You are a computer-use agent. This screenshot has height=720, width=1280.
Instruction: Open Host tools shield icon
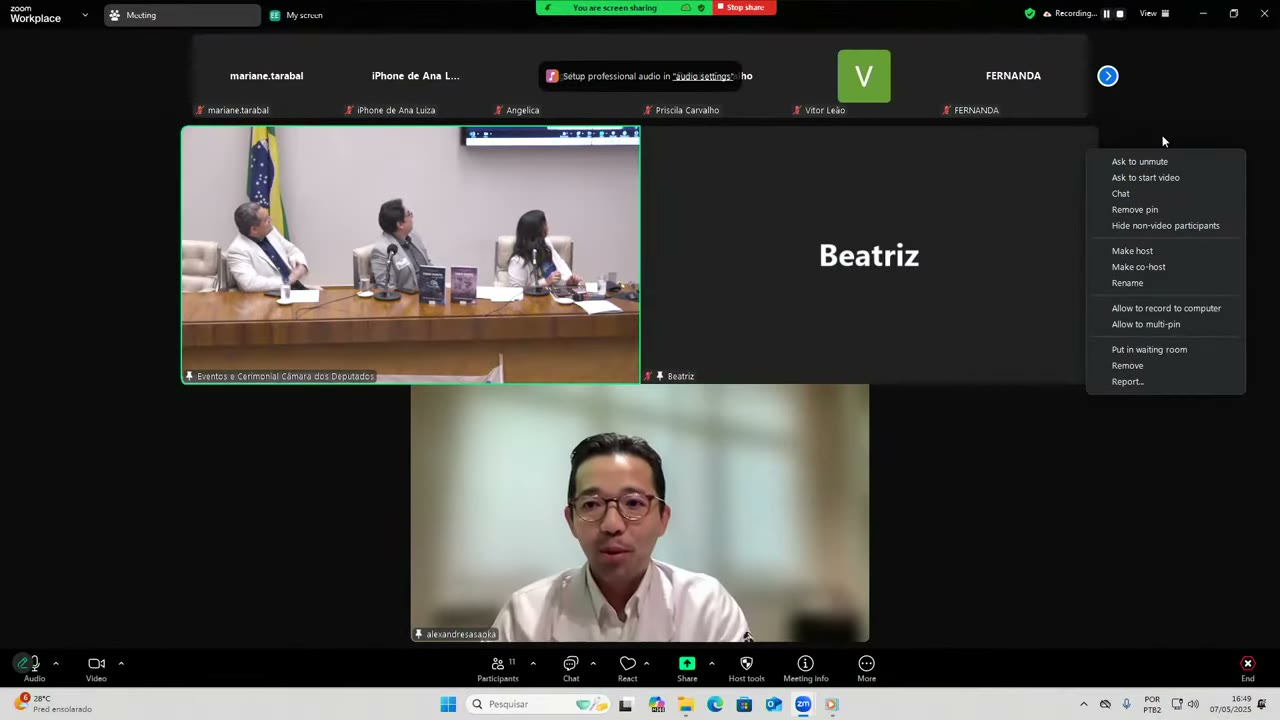pyautogui.click(x=746, y=664)
